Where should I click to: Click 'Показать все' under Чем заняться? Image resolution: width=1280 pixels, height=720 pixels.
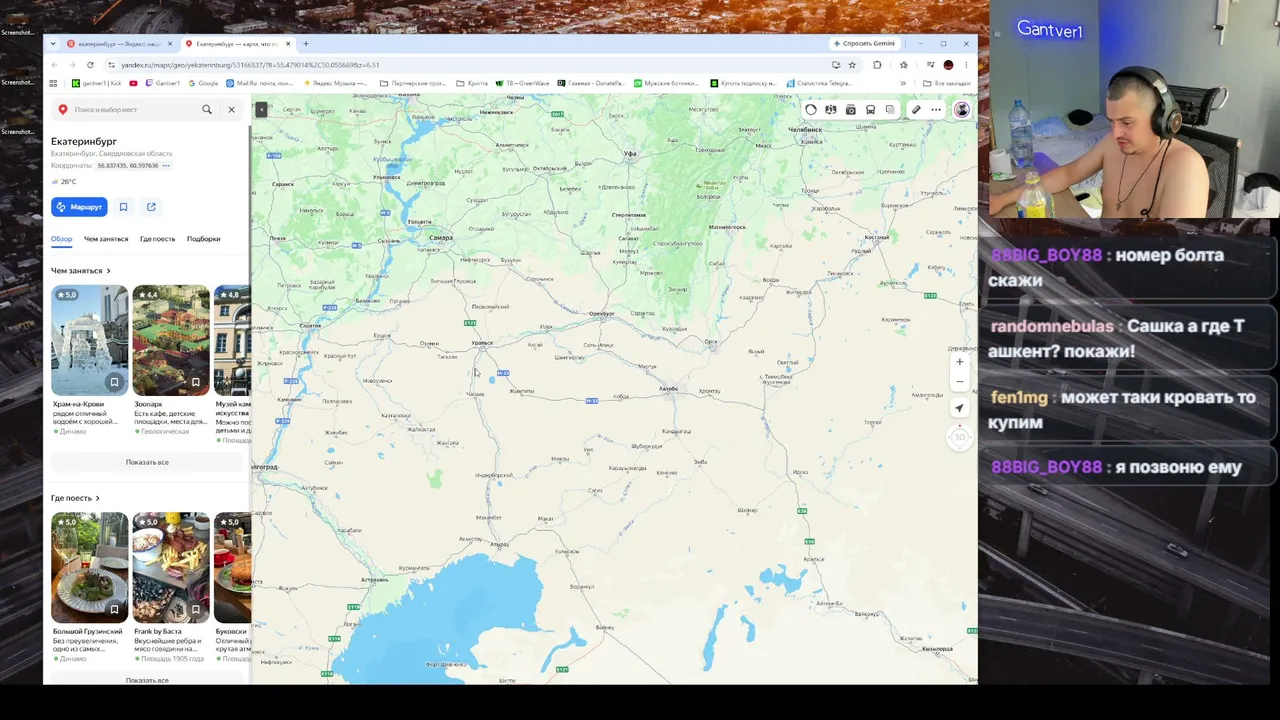147,462
